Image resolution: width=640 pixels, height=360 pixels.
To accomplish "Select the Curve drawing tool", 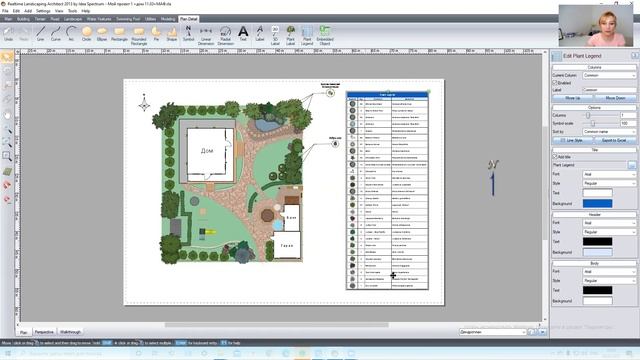I will [x=56, y=33].
